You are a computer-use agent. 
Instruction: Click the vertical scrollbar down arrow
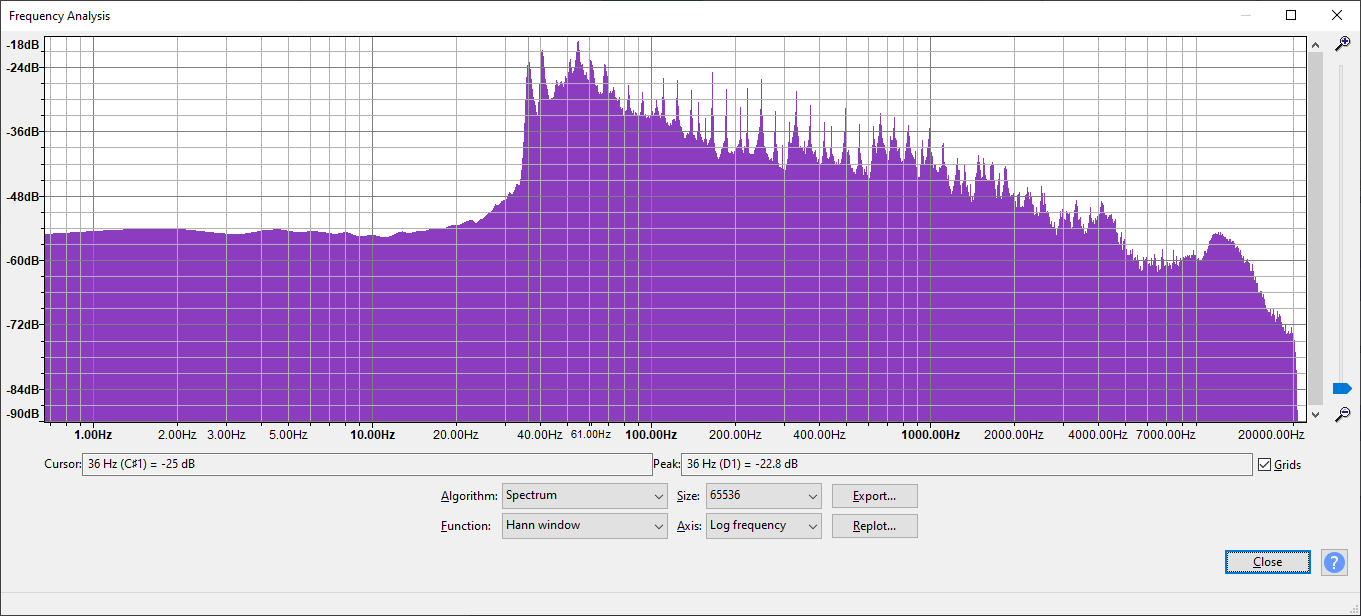[x=1315, y=414]
